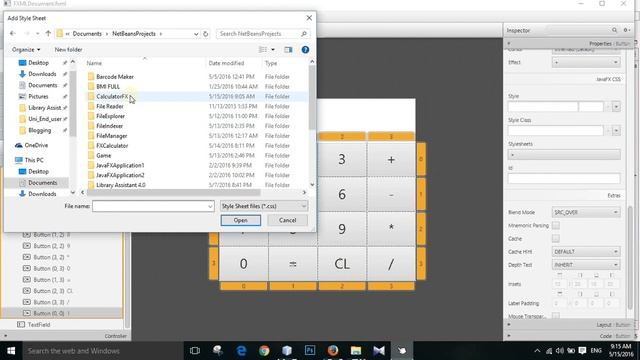Image resolution: width=640 pixels, height=360 pixels.
Task: Select Desktop in Quick access
Action: pyautogui.click(x=38, y=63)
